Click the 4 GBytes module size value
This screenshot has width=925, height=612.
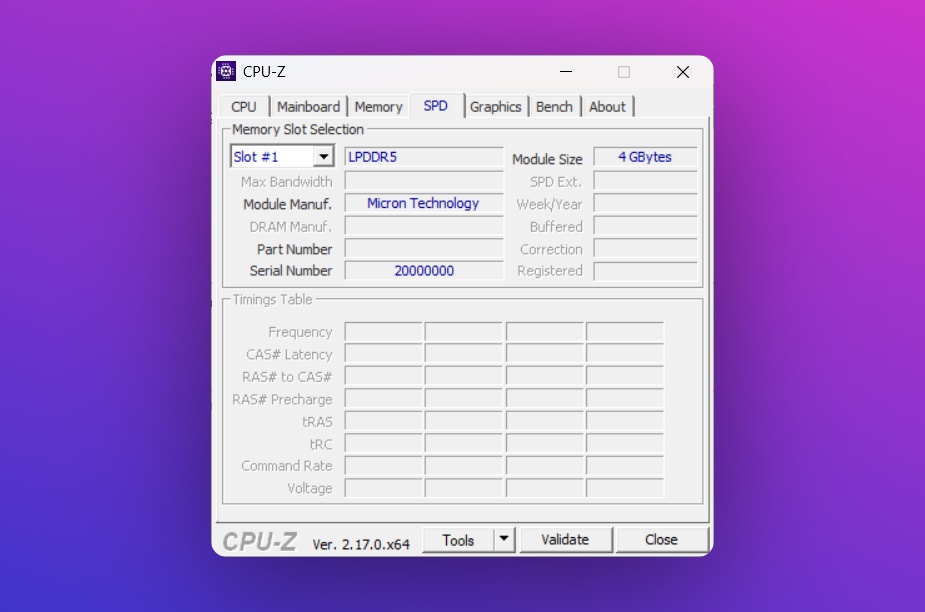pyautogui.click(x=645, y=157)
